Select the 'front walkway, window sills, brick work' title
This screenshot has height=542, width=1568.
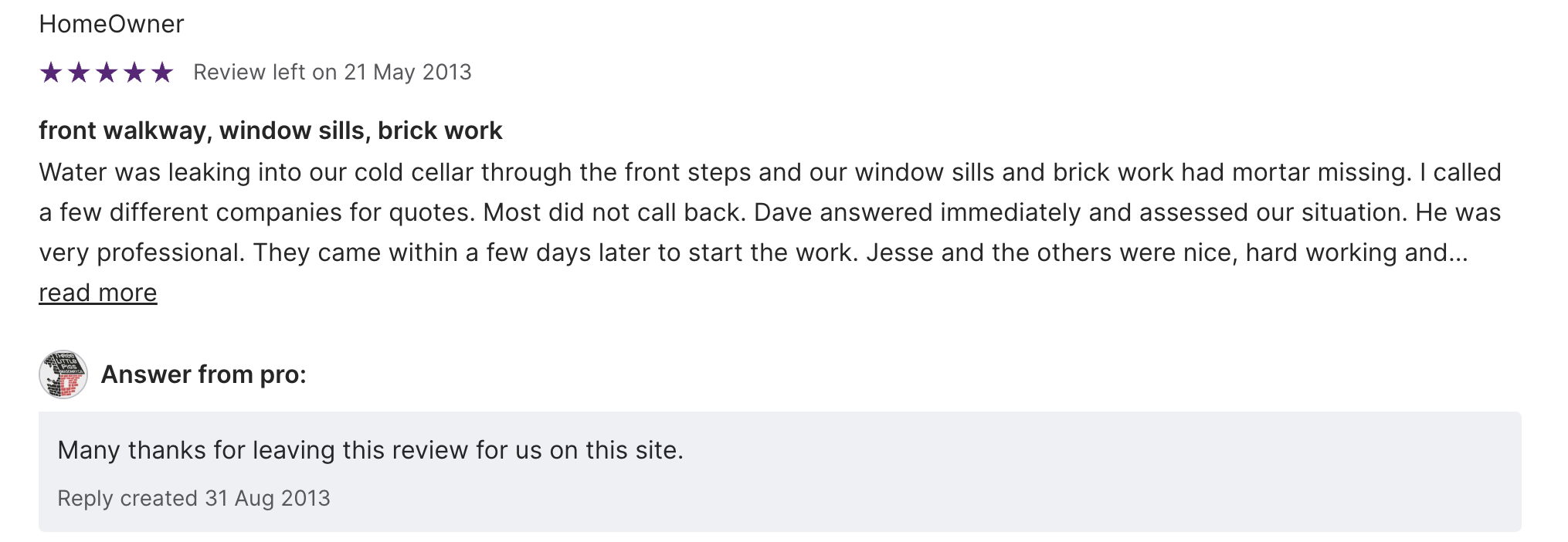(x=270, y=130)
